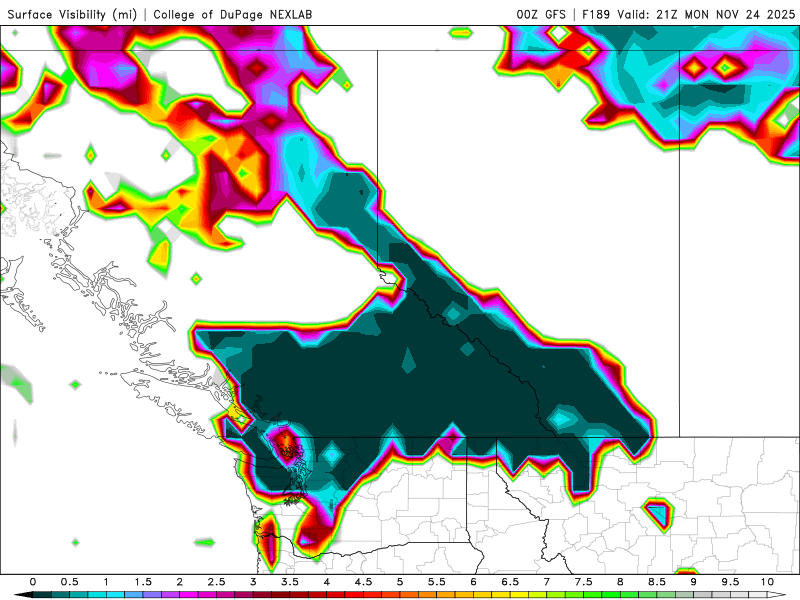Click the 9.5 legend scale label

click(730, 582)
